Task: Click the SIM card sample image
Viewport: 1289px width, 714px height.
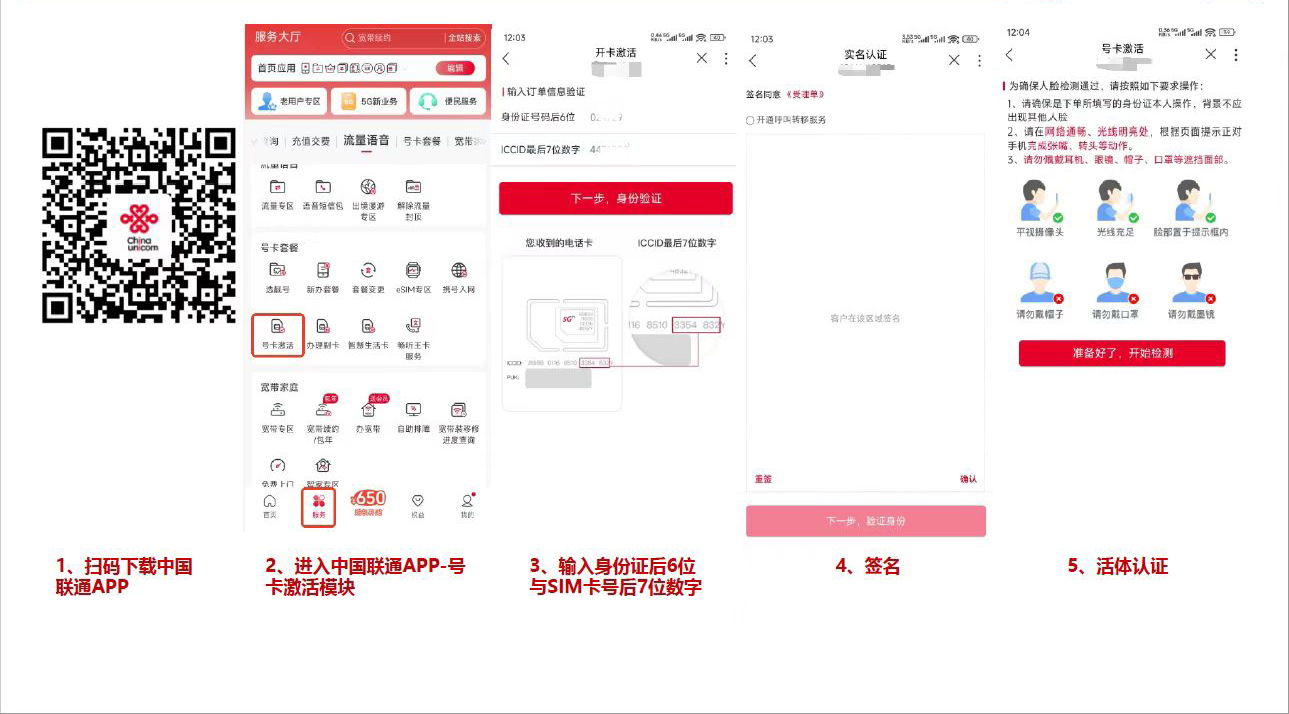Action: coord(561,332)
